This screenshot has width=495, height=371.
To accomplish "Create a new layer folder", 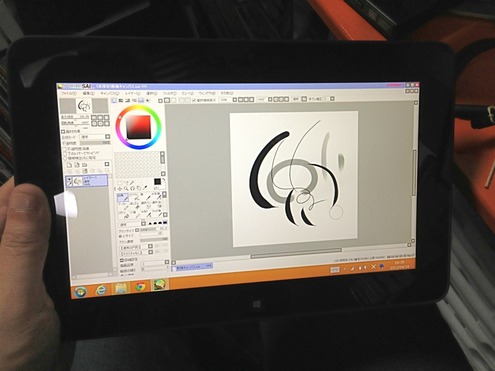I will pos(84,165).
